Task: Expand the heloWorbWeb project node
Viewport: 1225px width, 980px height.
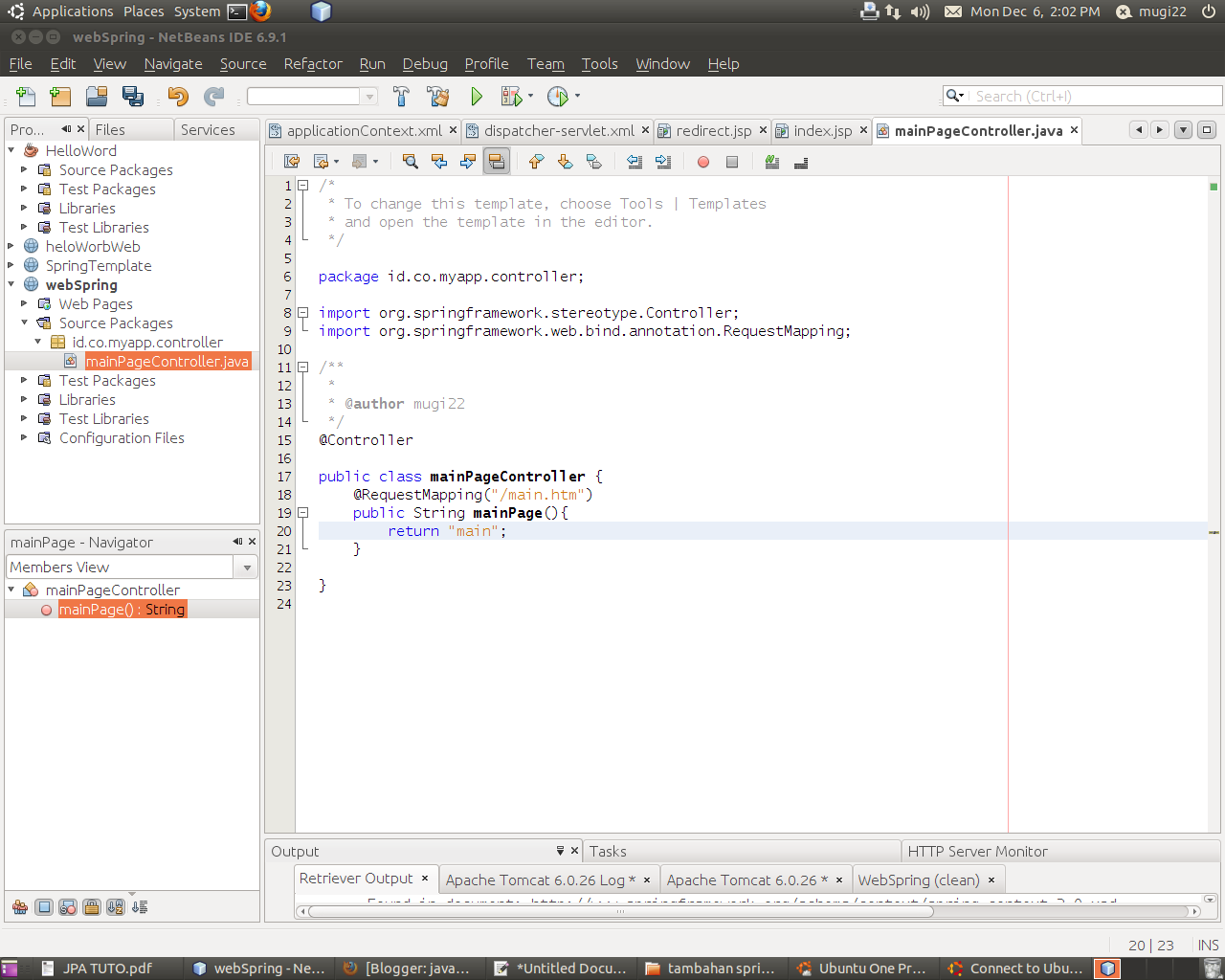Action: [11, 246]
